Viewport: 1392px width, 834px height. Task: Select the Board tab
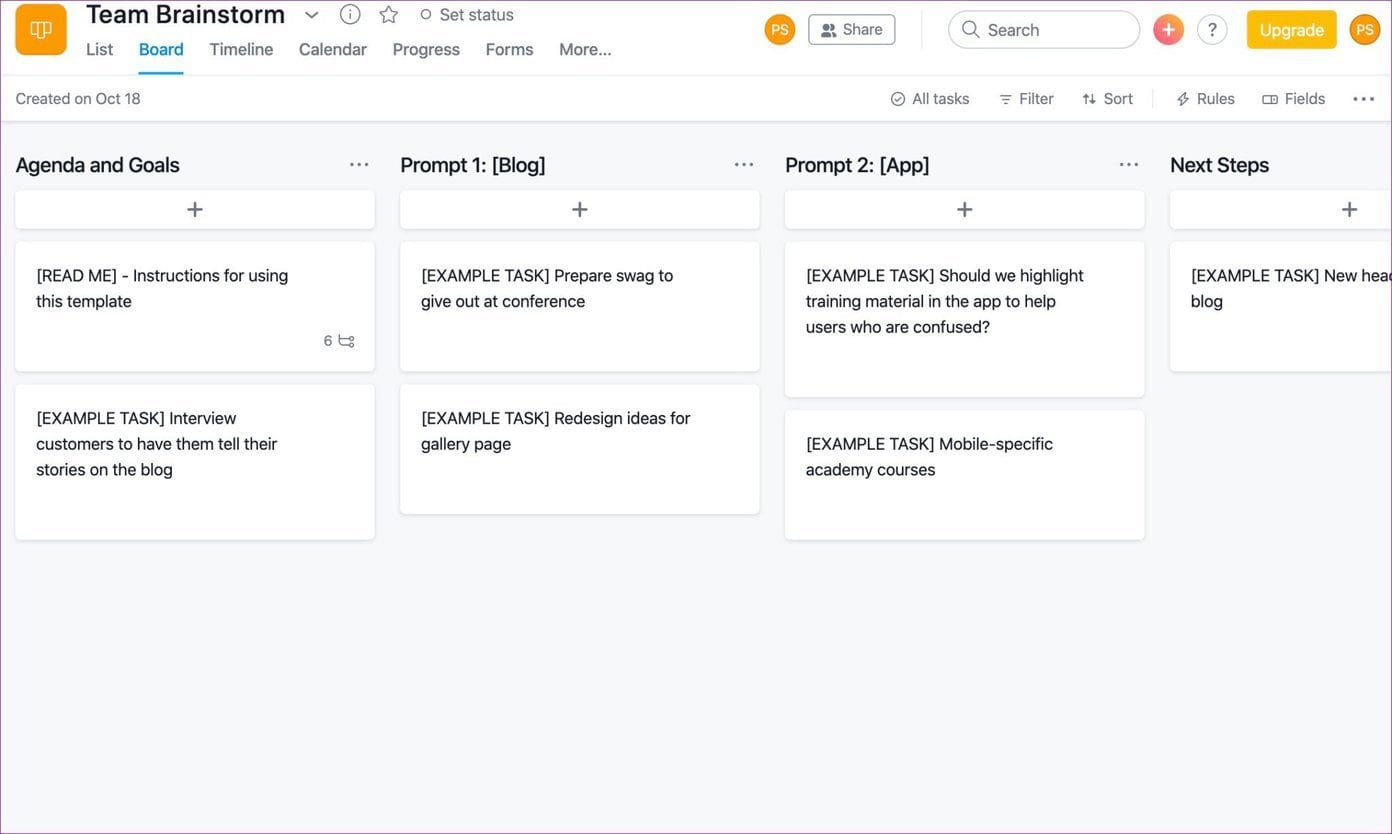161,49
